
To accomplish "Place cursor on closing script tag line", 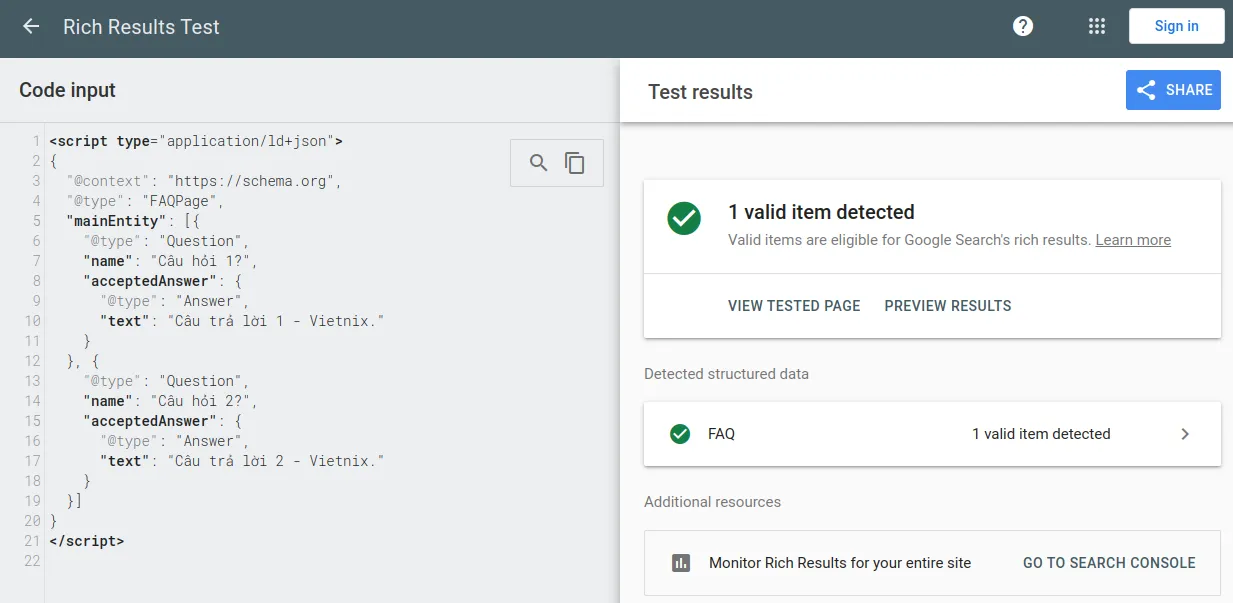I will click(87, 541).
